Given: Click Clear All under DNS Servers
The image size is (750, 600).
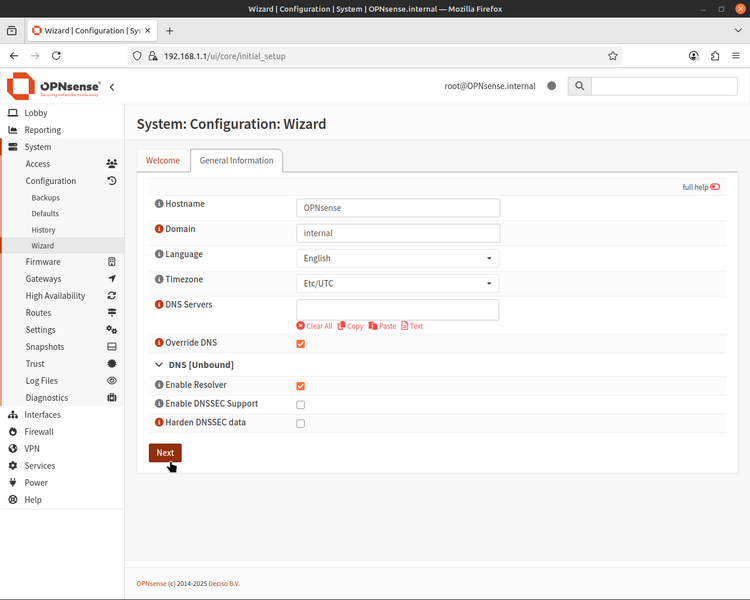Looking at the screenshot, I should point(314,326).
